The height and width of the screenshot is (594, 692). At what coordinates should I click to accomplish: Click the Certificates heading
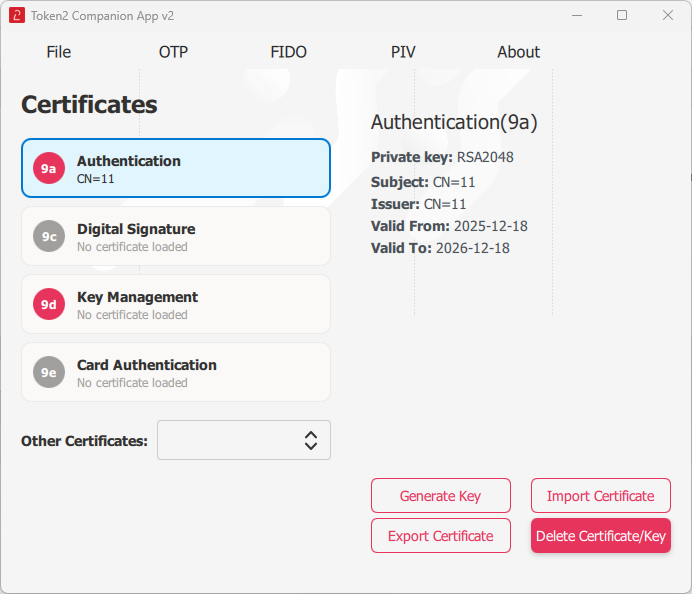pos(89,105)
